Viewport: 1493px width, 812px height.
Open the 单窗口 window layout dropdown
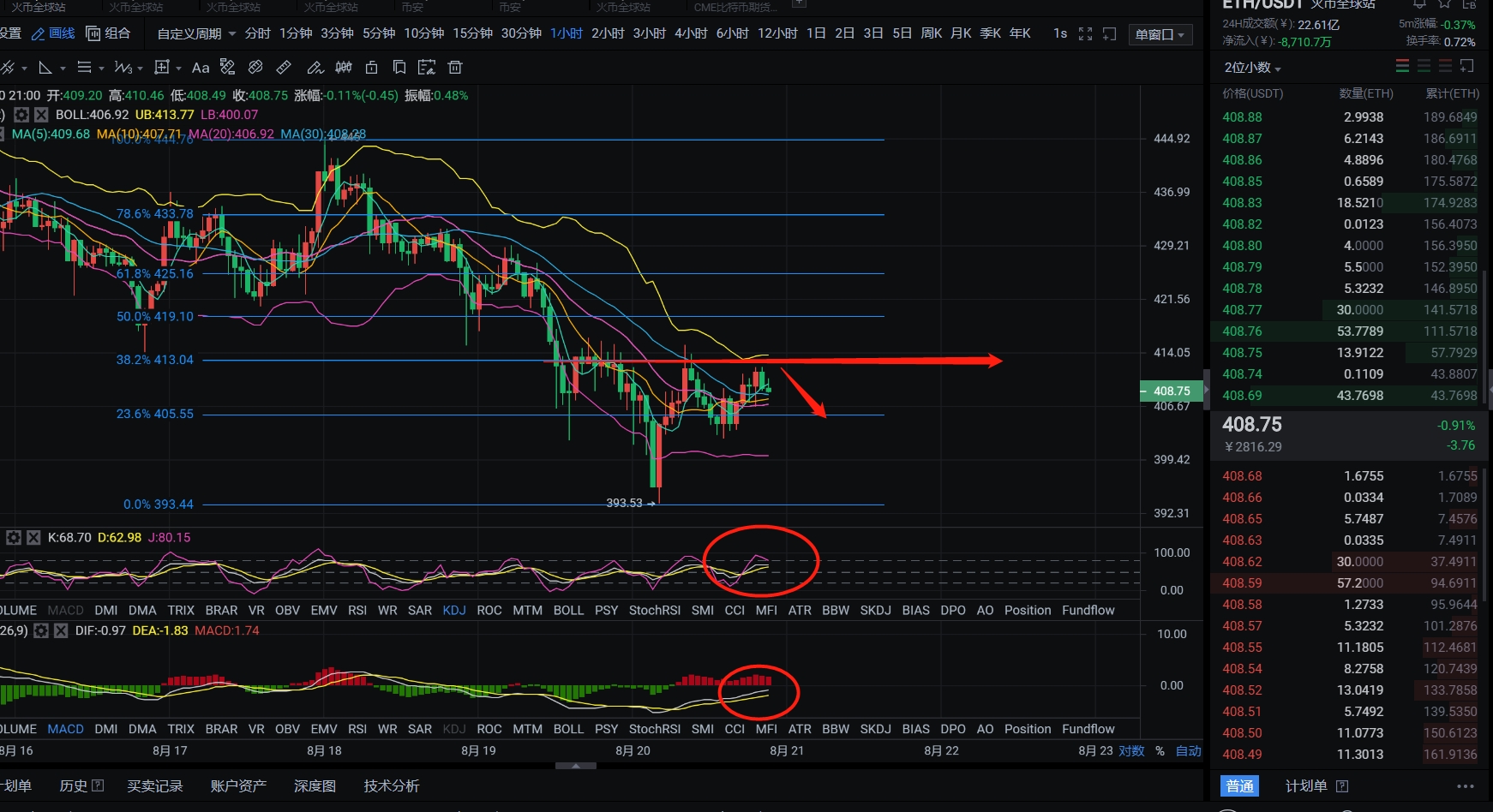click(x=1159, y=34)
